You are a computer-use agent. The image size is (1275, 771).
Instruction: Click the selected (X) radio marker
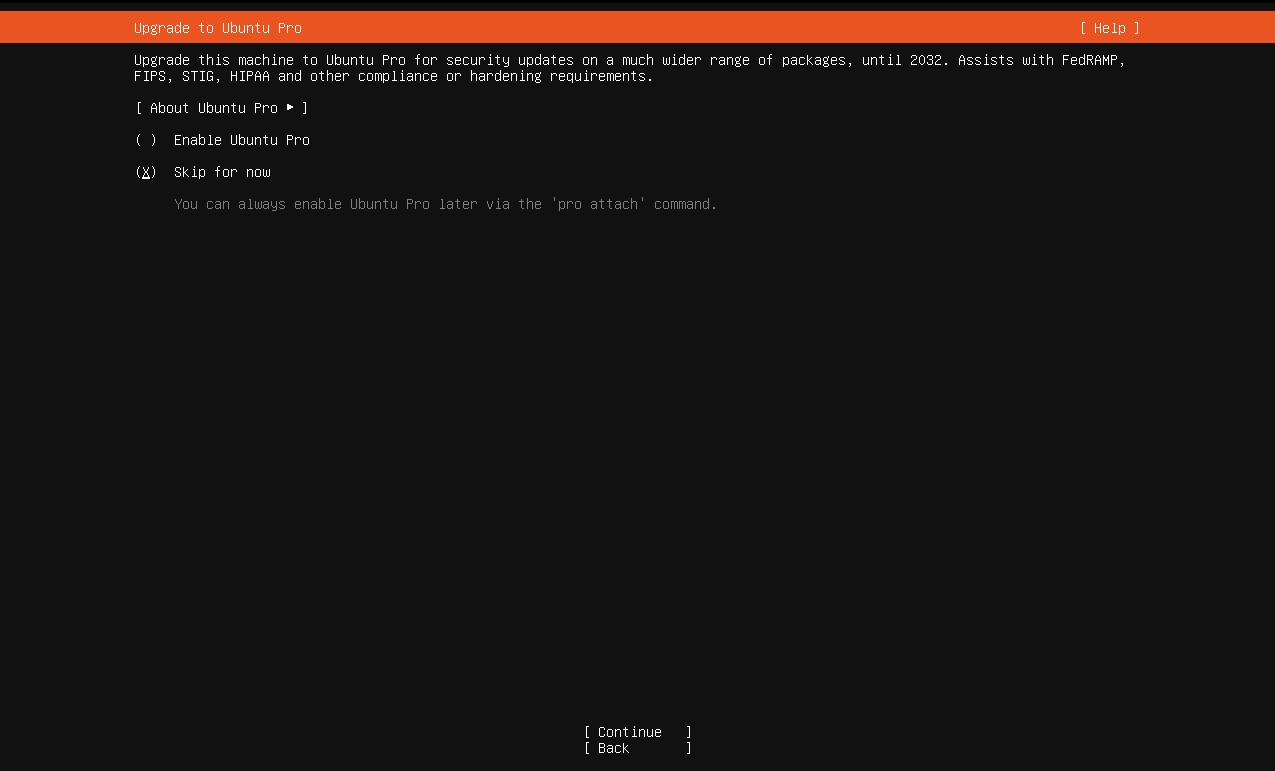click(145, 171)
